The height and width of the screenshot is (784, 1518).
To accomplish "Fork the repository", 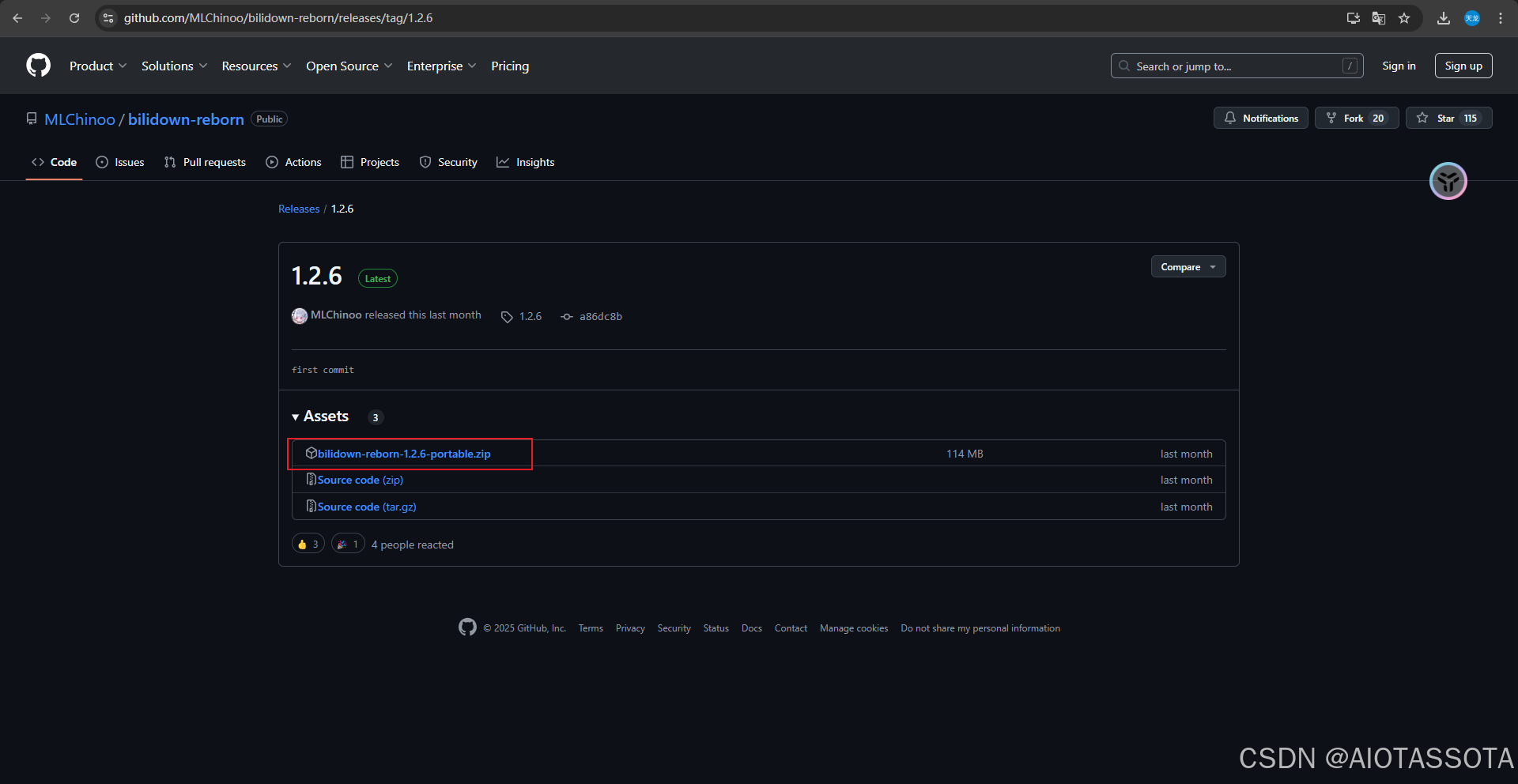I will point(1357,118).
